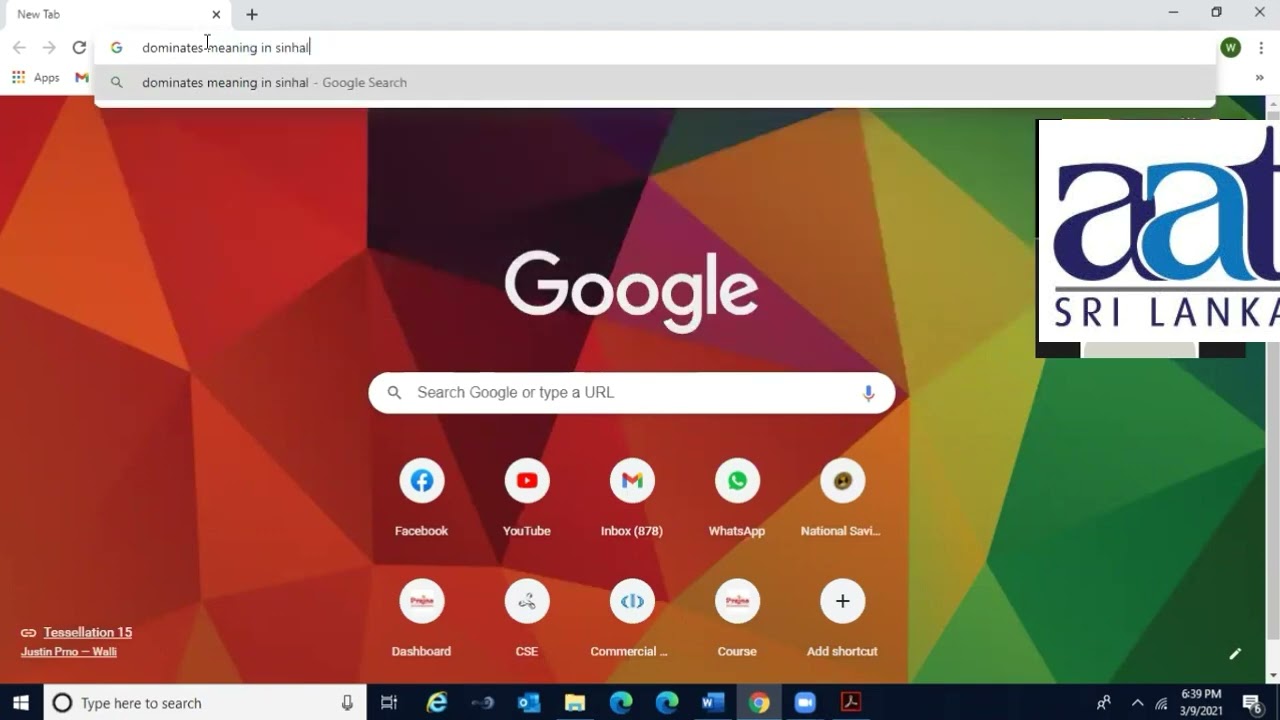Open the Facebook shortcut
1280x720 pixels.
[x=421, y=481]
